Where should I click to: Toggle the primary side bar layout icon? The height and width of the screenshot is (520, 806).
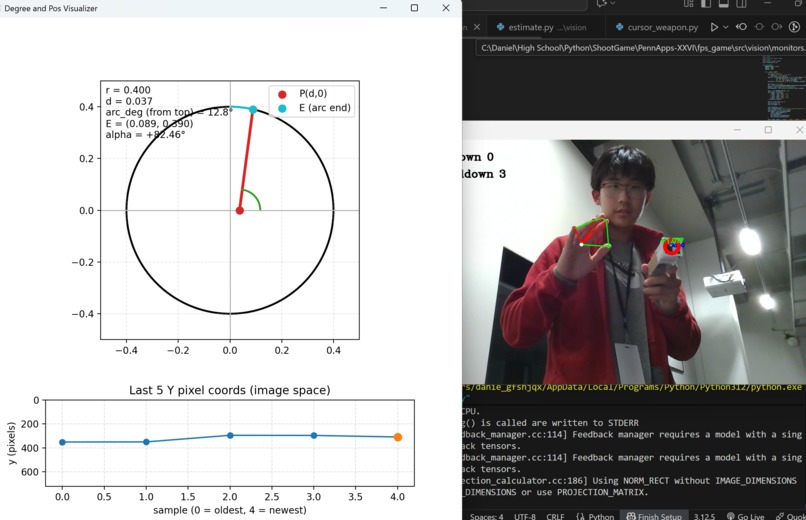(706, 4)
